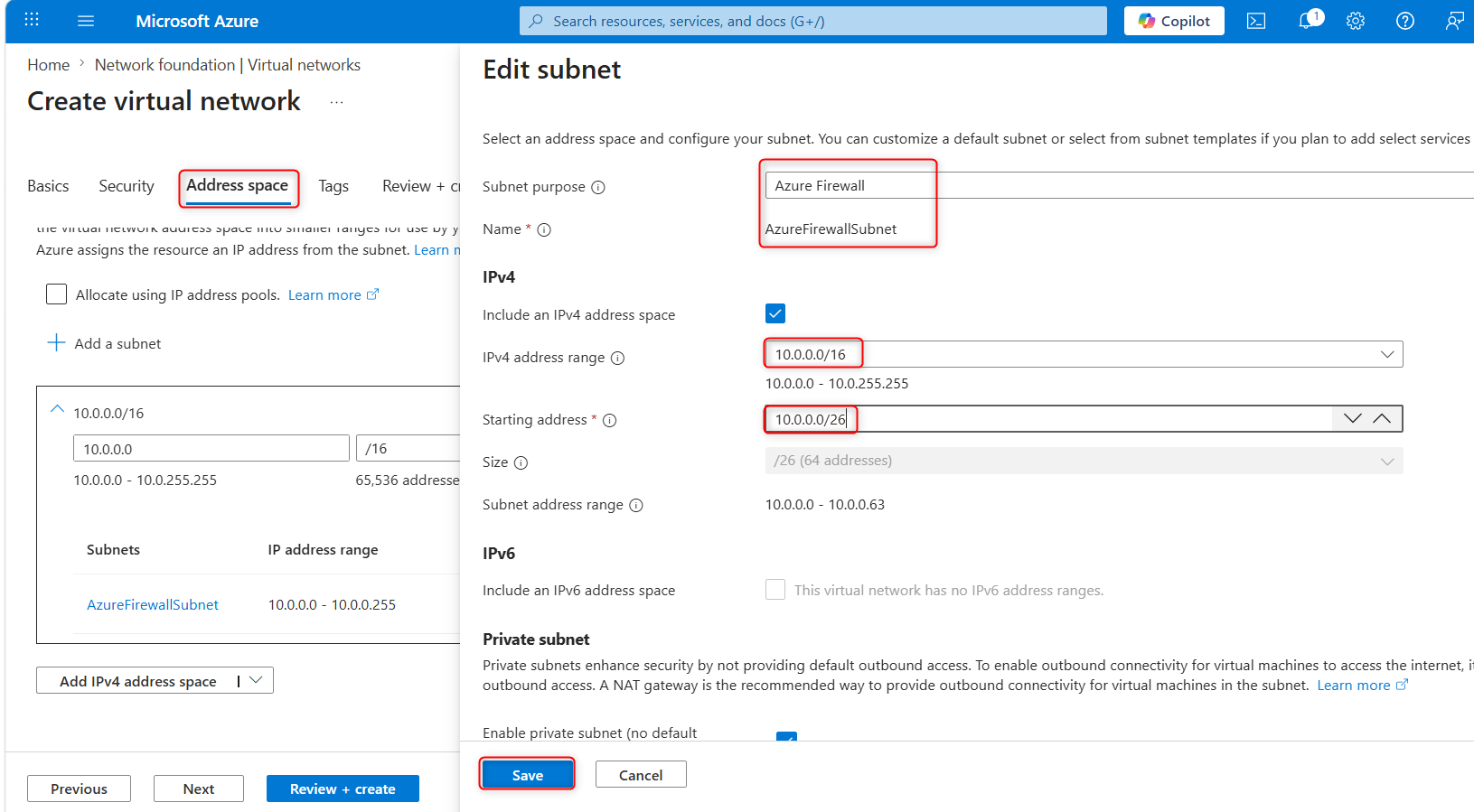Click info icon next to Subnet purpose
1474x812 pixels.
(x=598, y=188)
